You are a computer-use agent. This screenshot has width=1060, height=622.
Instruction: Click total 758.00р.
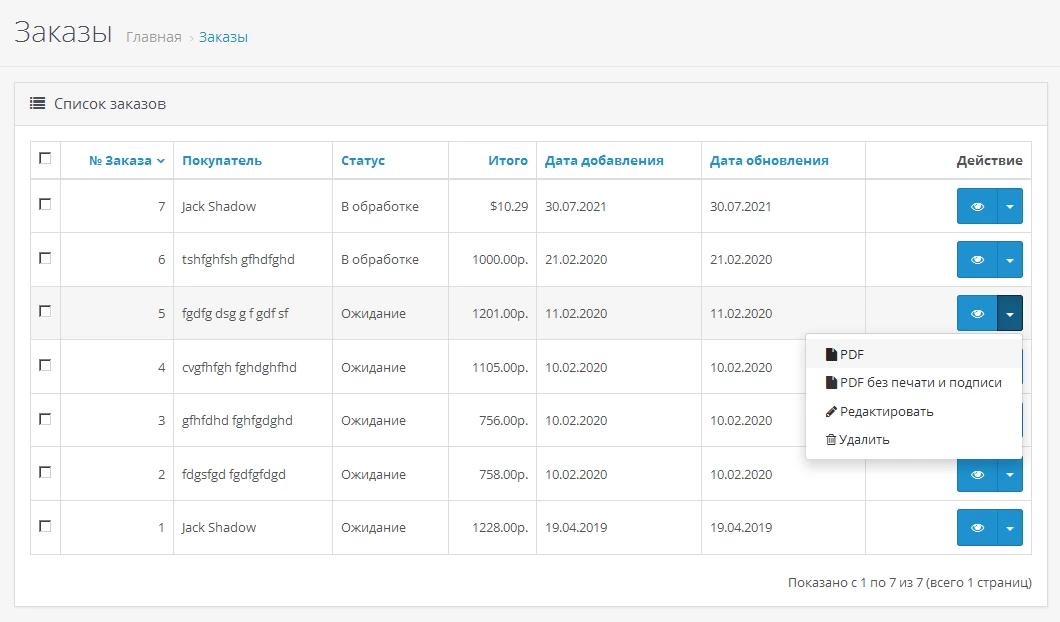(x=504, y=475)
